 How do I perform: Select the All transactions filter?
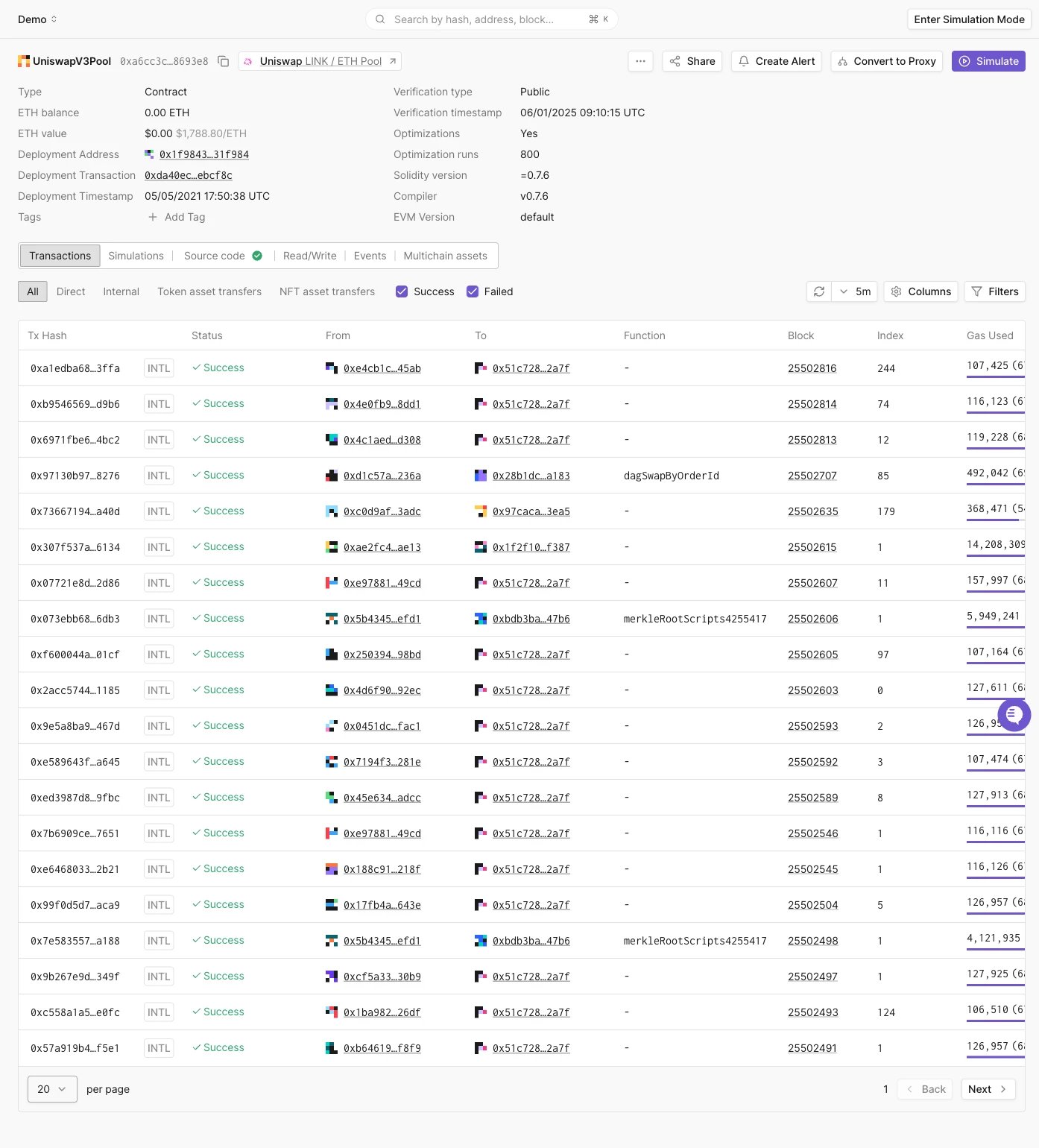33,291
